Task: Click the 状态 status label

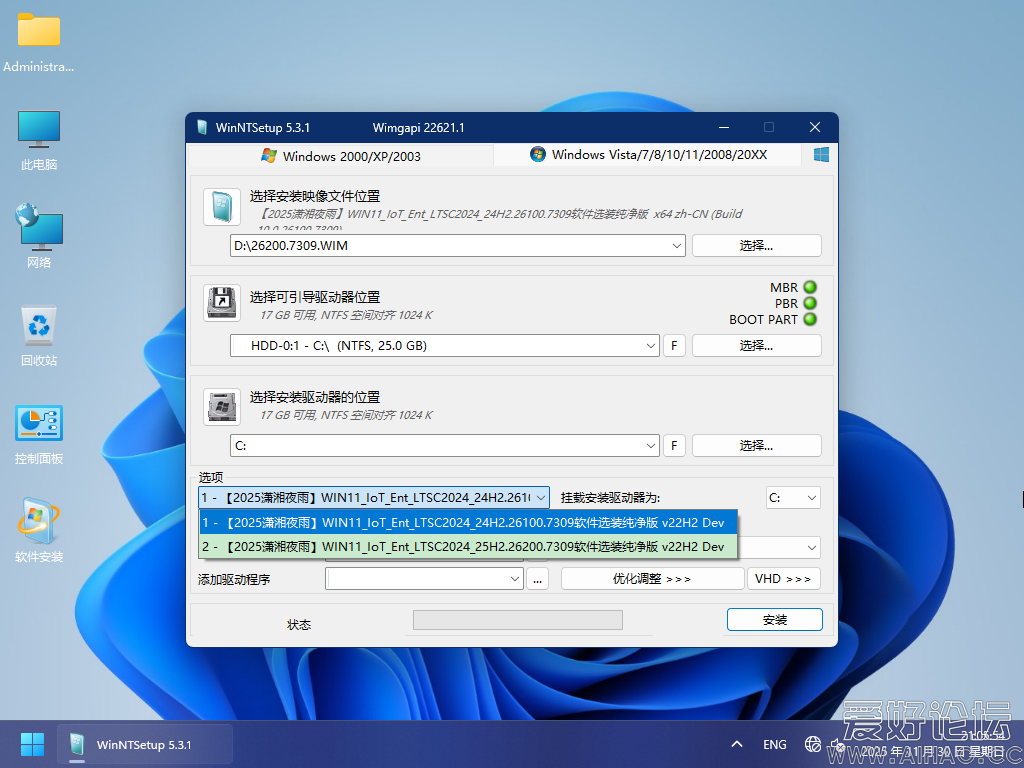Action: click(299, 625)
